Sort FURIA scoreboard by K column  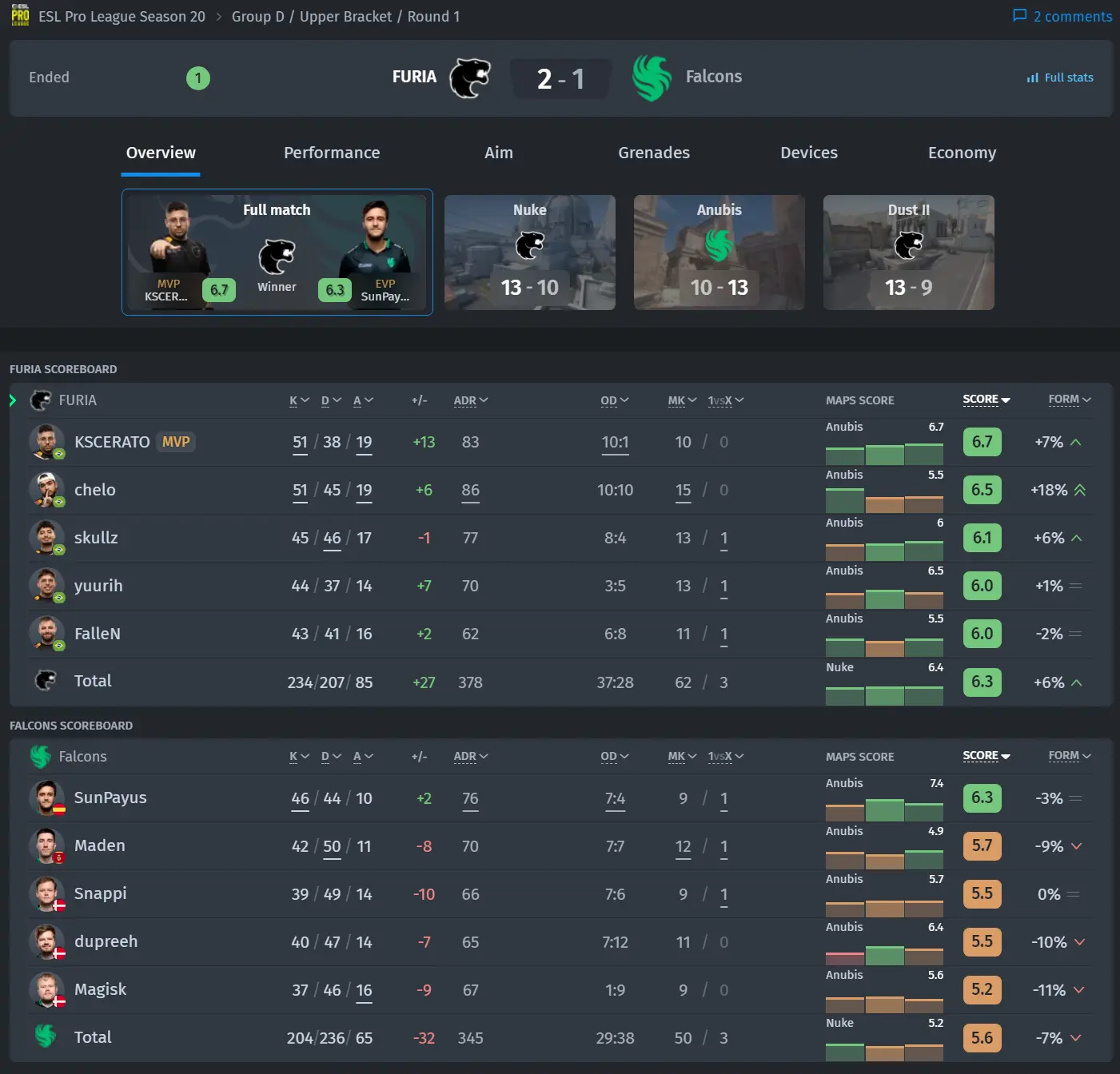click(299, 400)
